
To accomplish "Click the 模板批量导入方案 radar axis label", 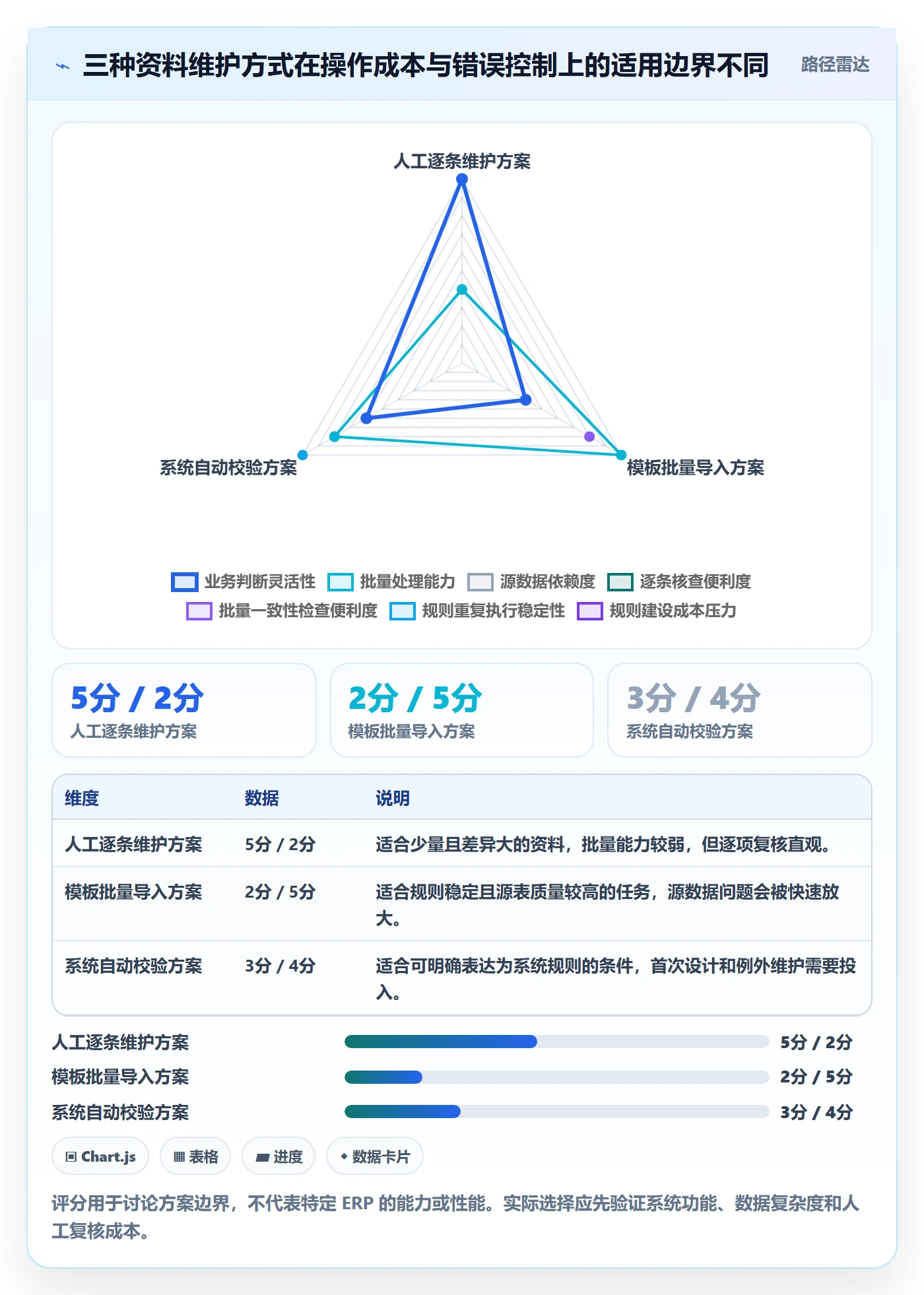I will click(696, 468).
